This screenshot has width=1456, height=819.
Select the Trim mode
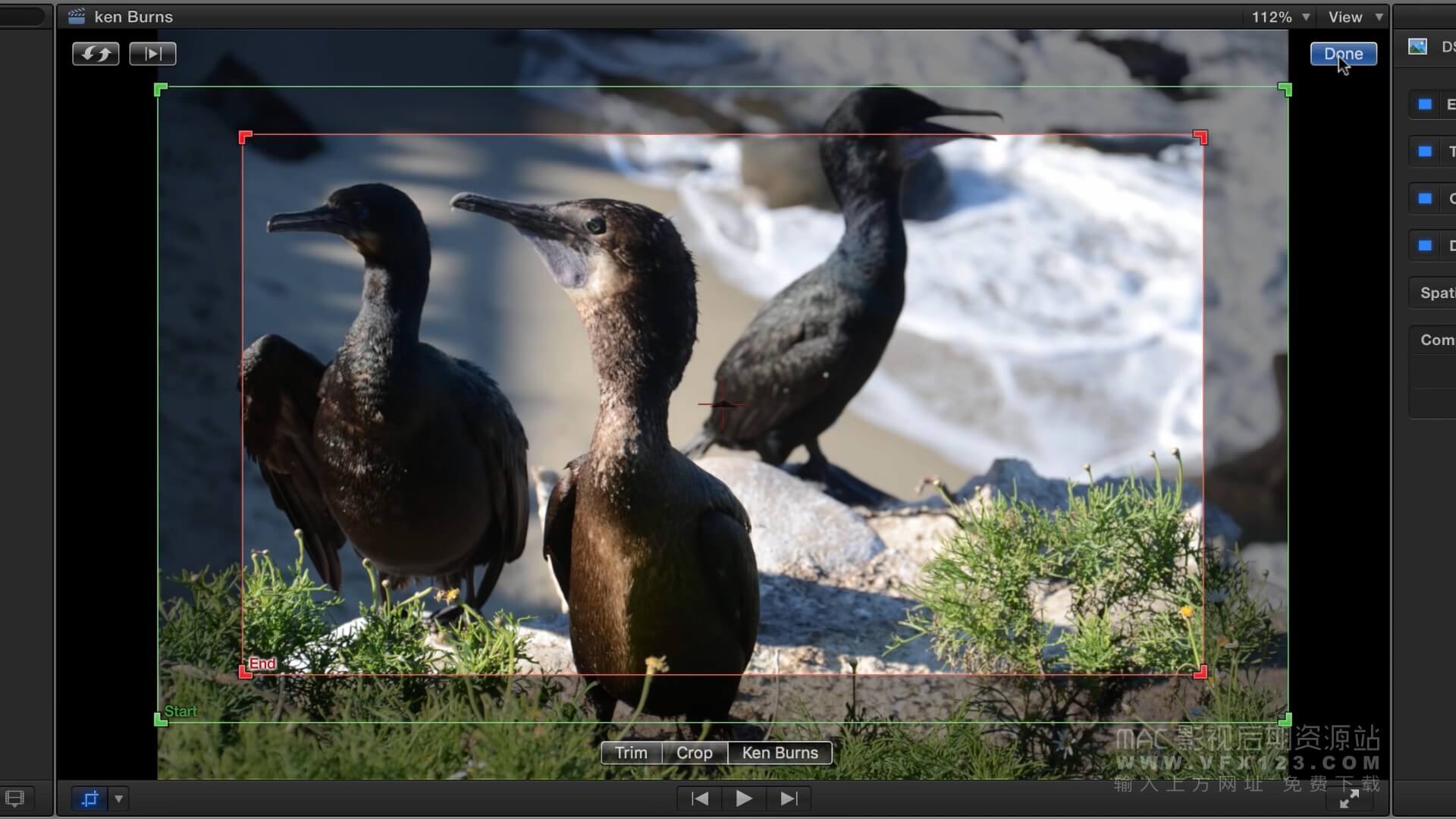[631, 753]
